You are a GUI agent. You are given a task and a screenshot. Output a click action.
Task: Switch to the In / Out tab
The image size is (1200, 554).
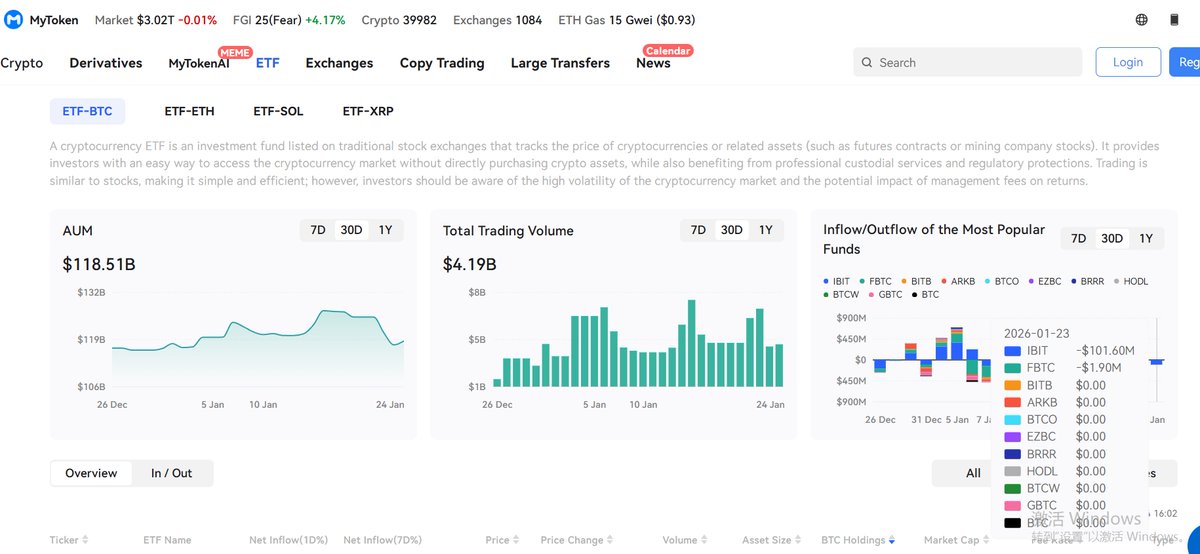tap(172, 473)
